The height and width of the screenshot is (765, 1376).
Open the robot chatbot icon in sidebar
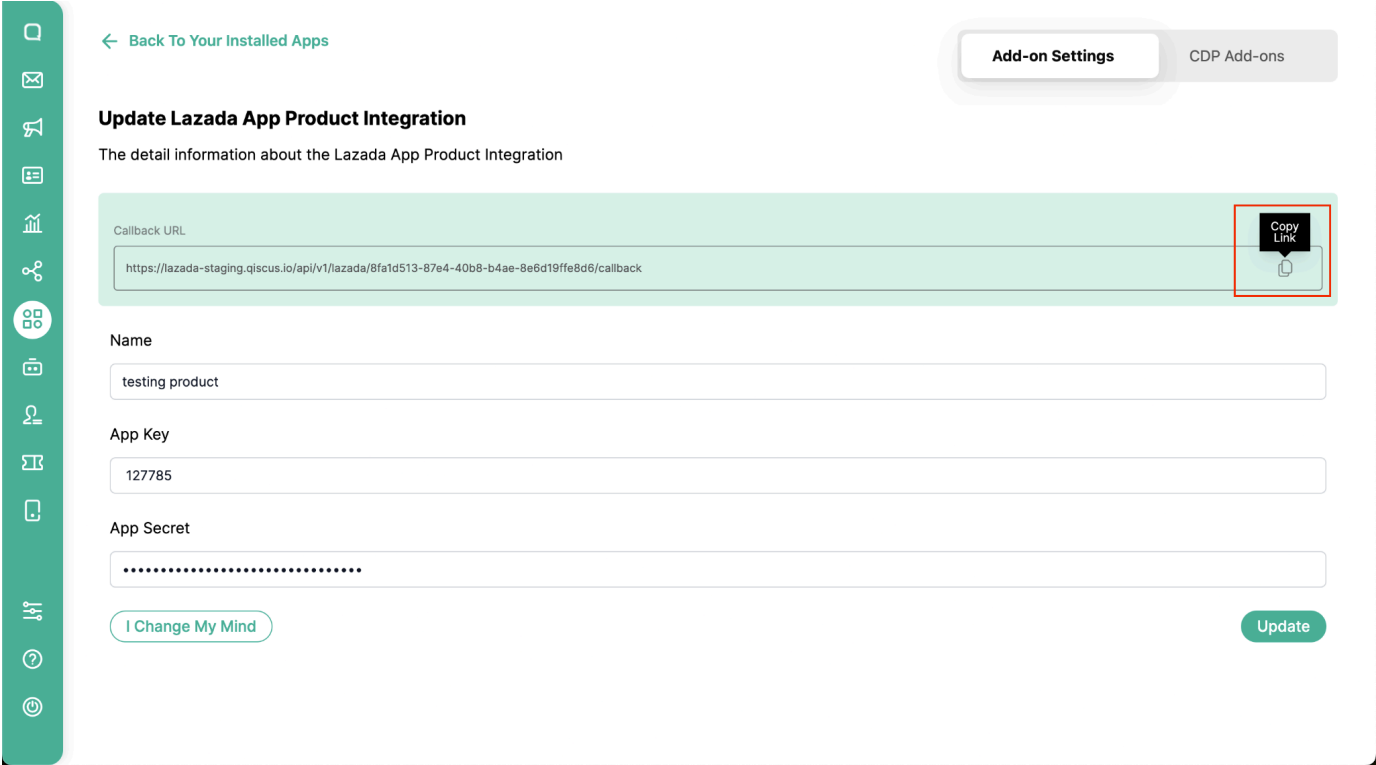pyautogui.click(x=32, y=367)
